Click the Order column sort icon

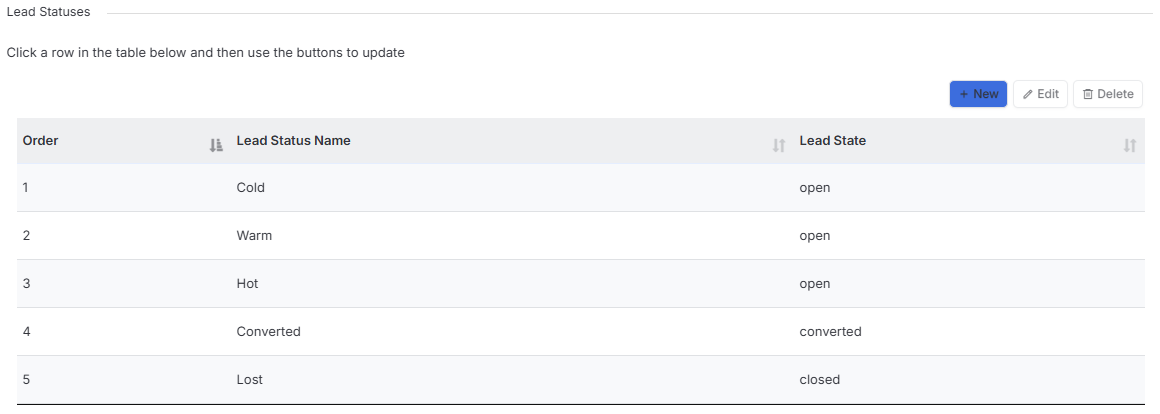tap(216, 146)
